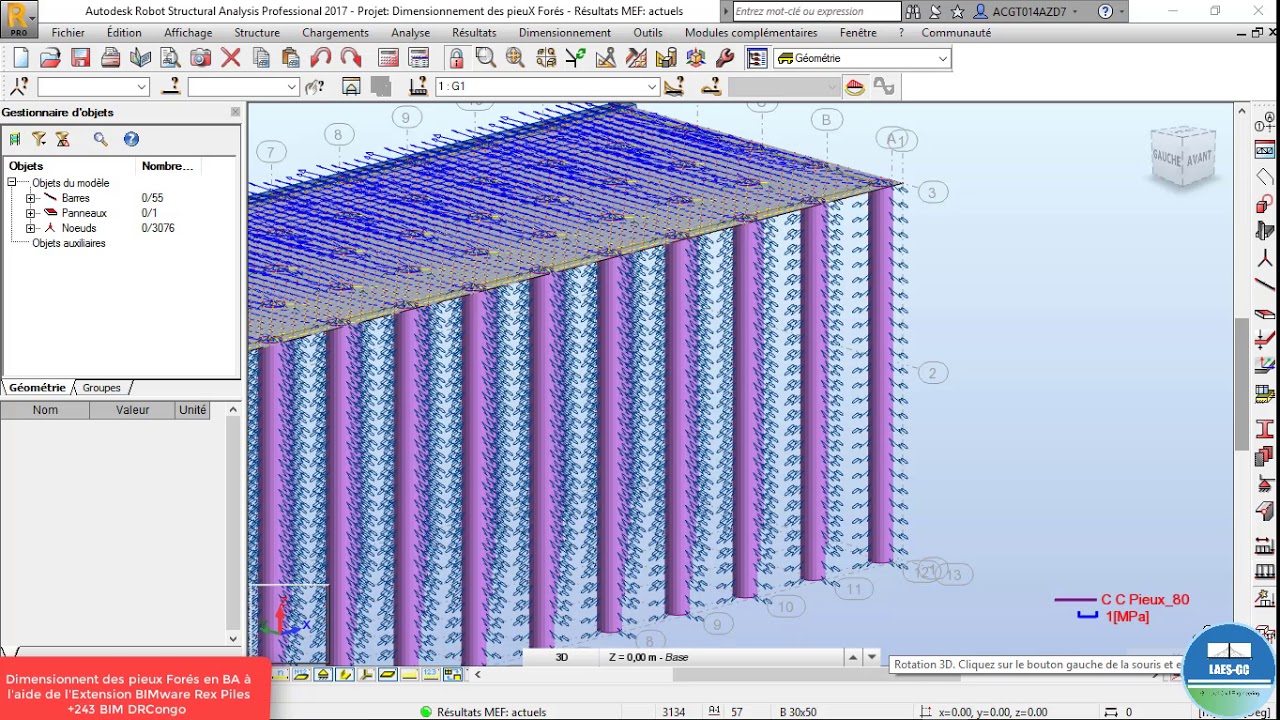
Task: Click the star favorites icon in title bar
Action: click(957, 12)
